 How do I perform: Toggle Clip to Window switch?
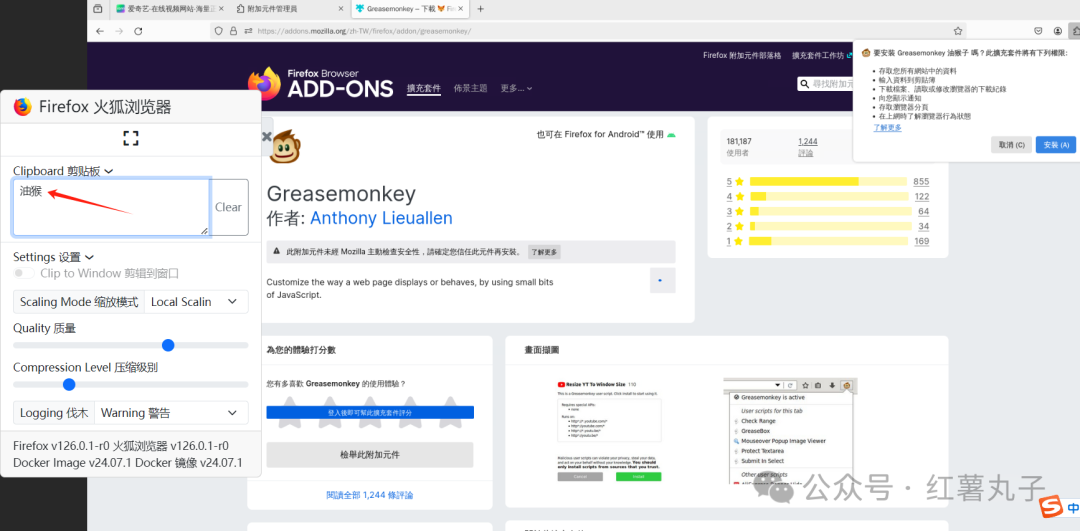click(24, 273)
